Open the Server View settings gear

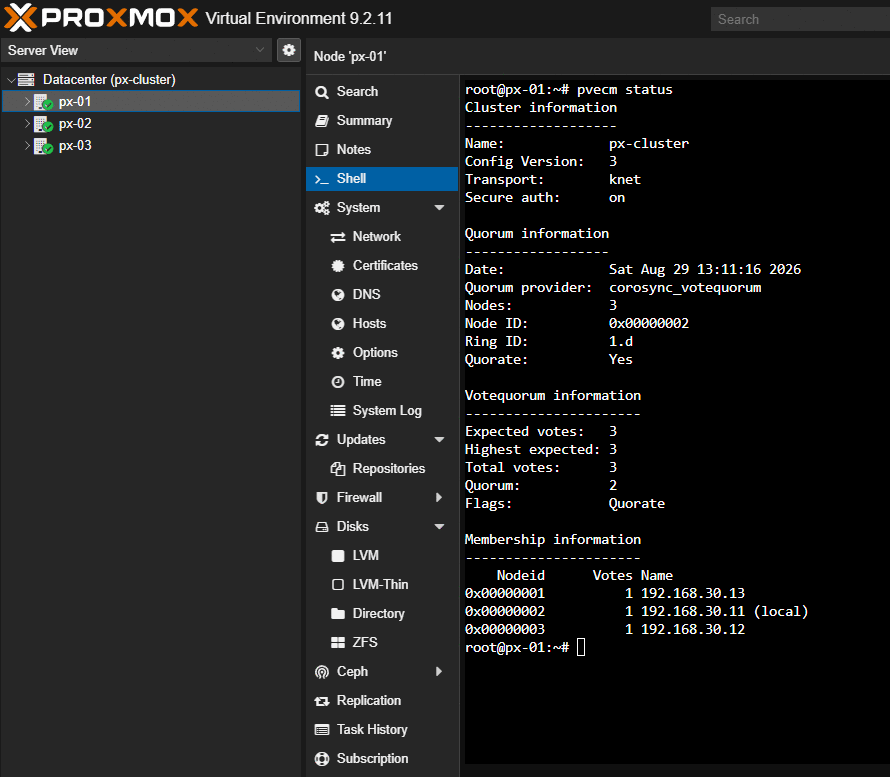point(289,50)
